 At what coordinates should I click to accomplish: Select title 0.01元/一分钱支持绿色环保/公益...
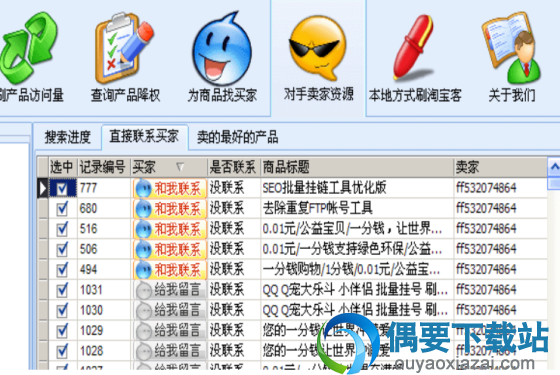click(x=352, y=249)
